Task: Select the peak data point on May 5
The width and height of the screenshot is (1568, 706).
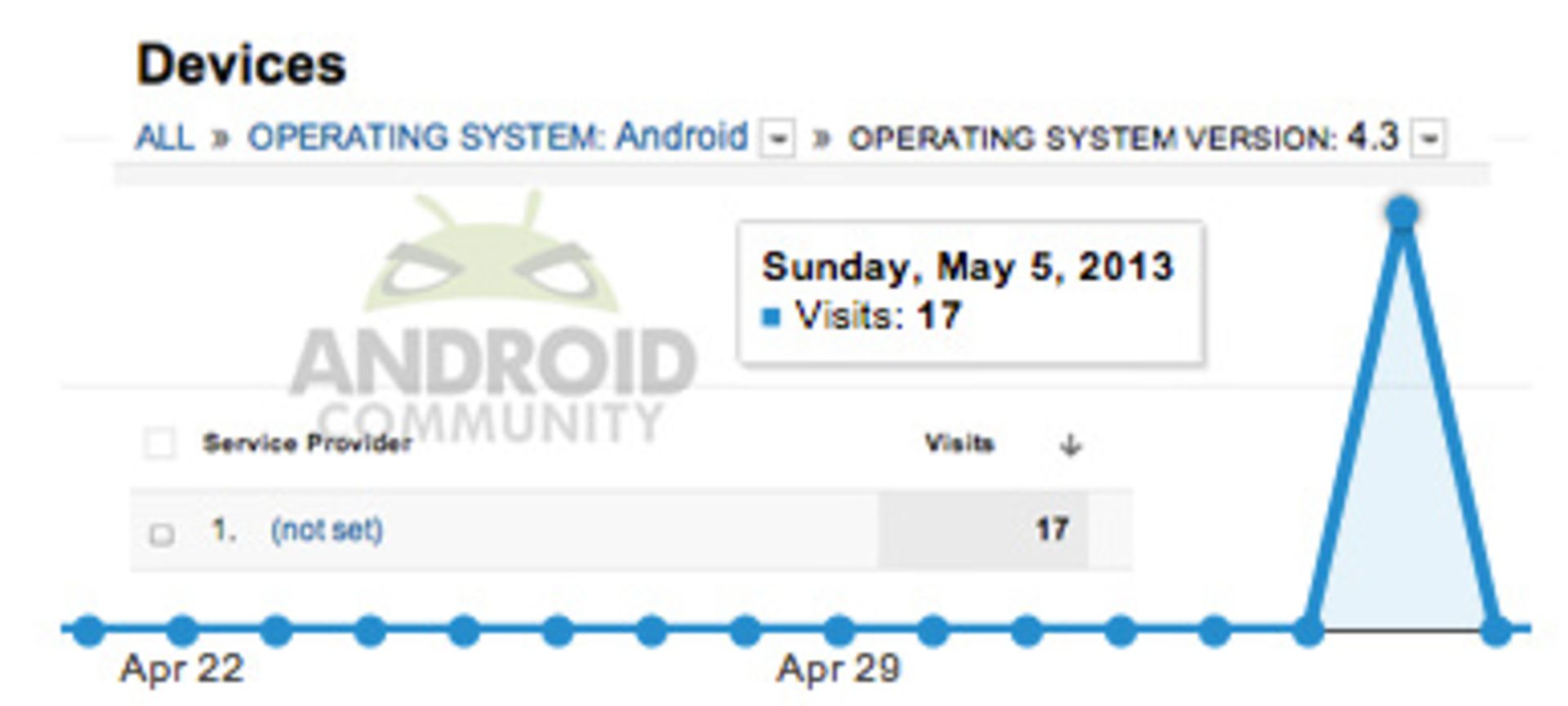Action: (x=1402, y=213)
